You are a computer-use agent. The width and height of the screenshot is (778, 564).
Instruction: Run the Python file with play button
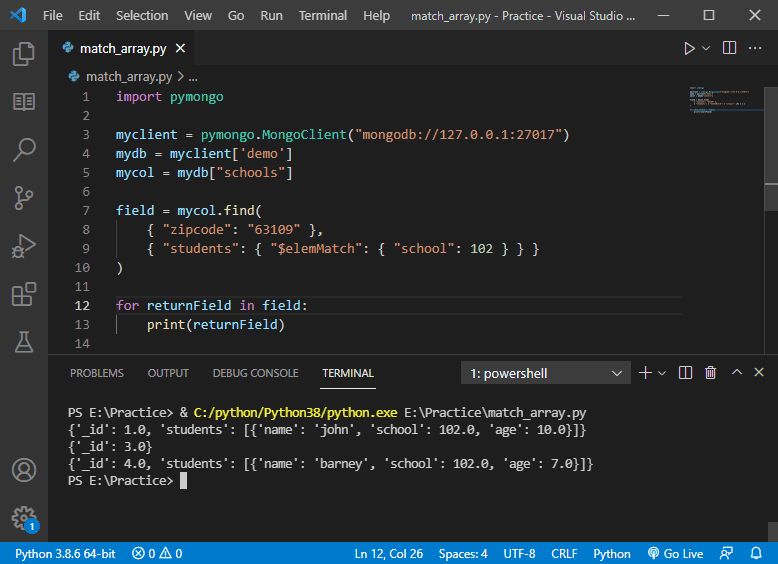click(689, 48)
